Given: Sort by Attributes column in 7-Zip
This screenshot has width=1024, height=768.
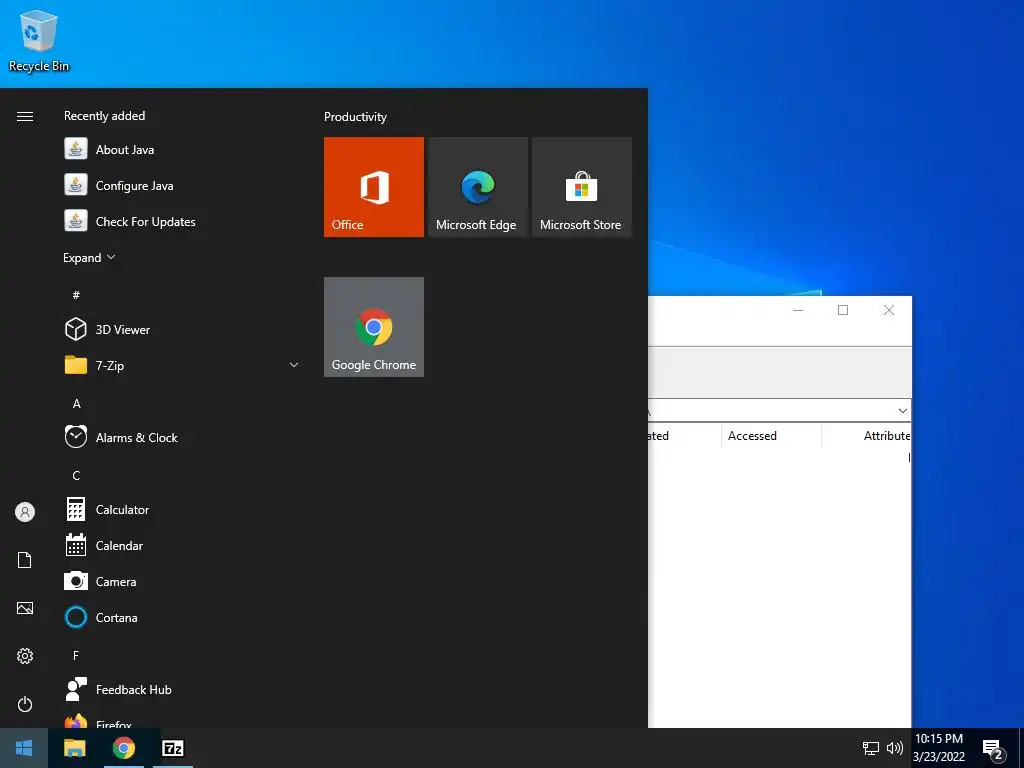Looking at the screenshot, I should click(867, 436).
